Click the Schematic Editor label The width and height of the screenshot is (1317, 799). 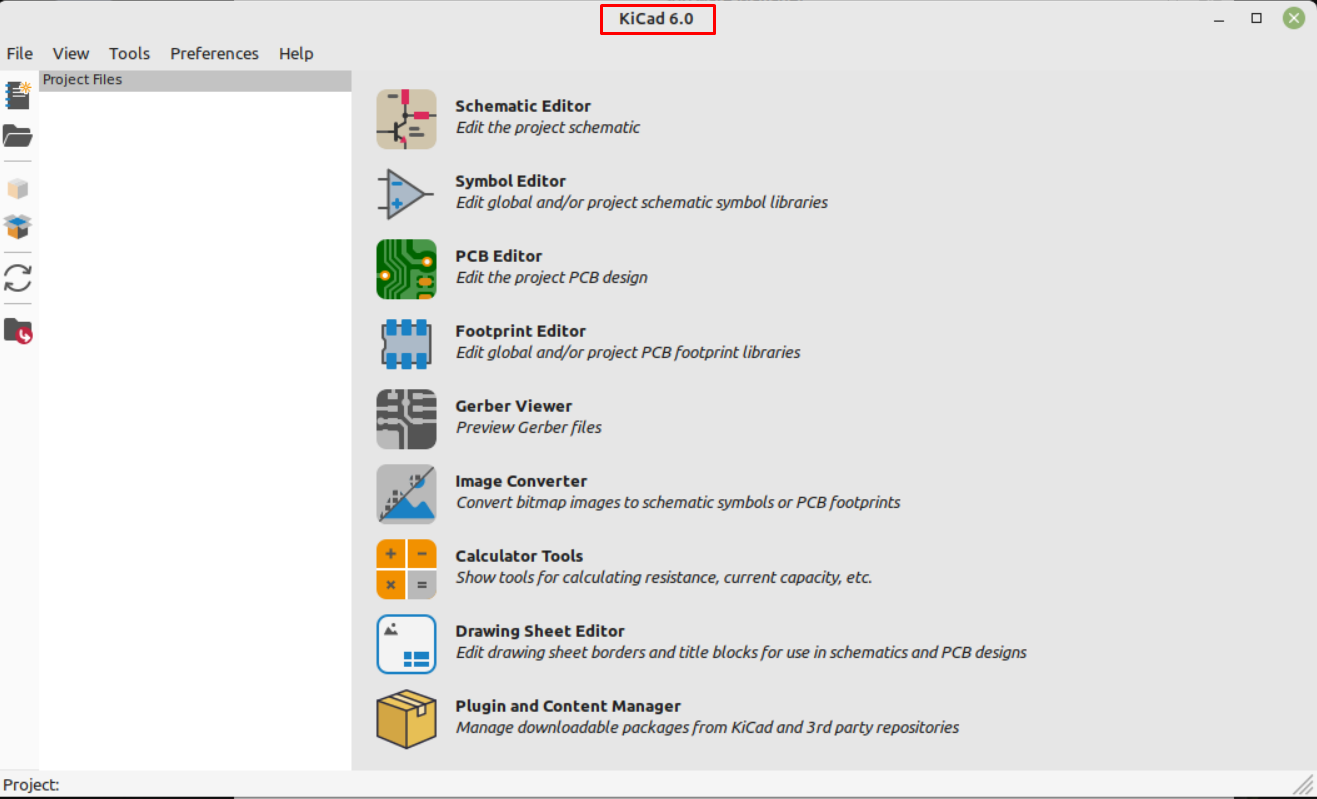[523, 106]
